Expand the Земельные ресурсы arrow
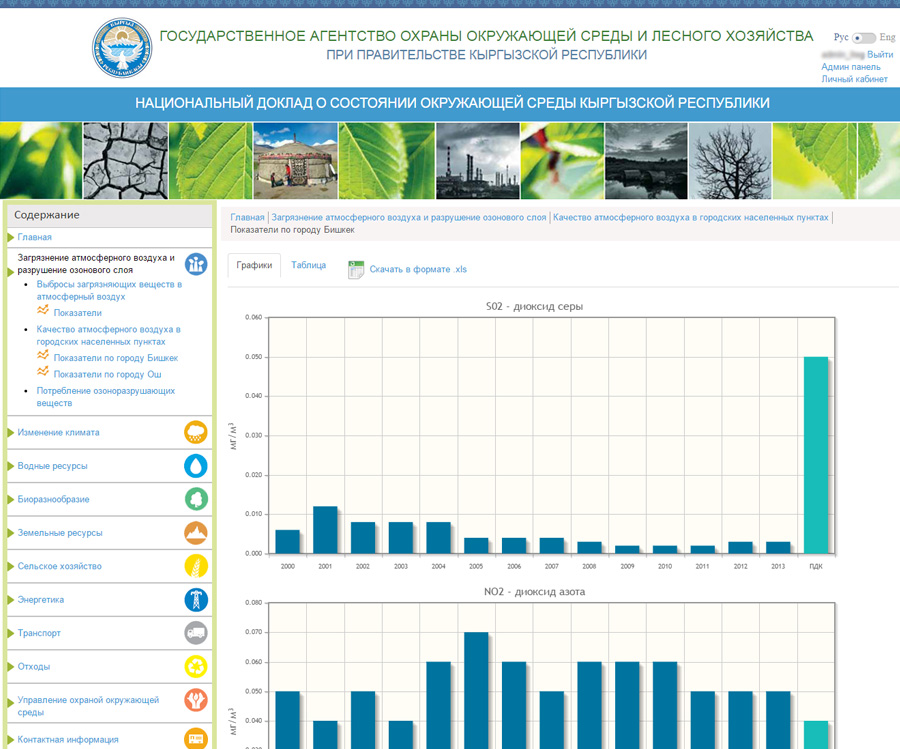 10,533
